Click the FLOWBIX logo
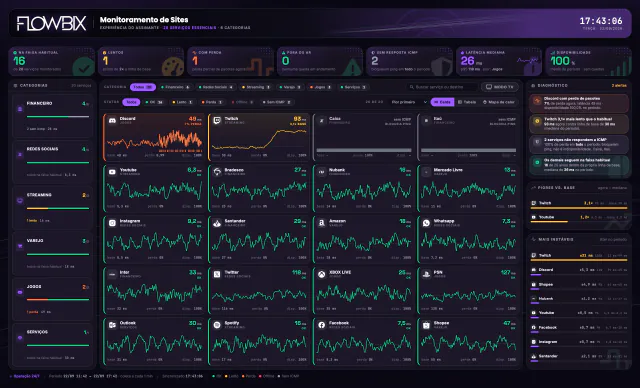 [51, 23]
